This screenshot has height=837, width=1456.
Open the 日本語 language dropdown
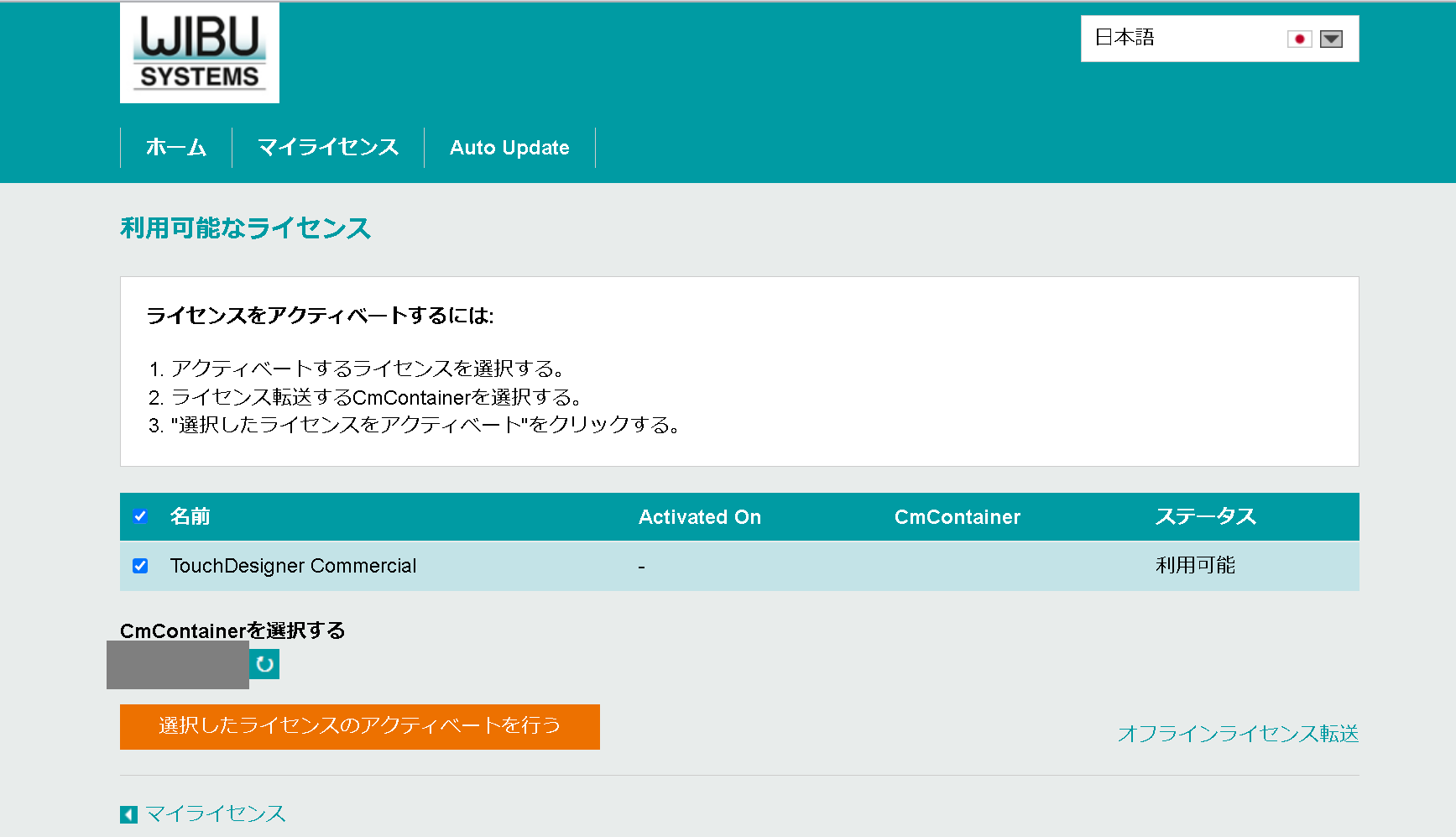1219,39
